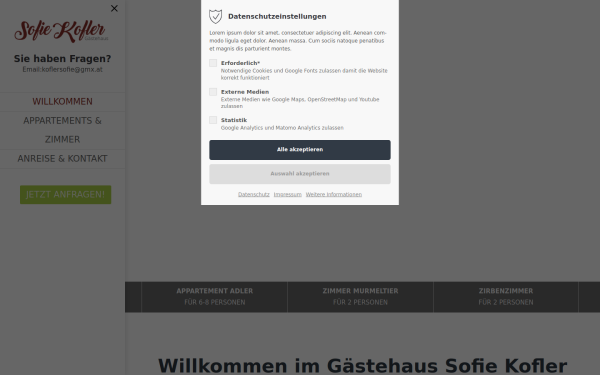Enable the Externe Medien checkbox

[x=213, y=92]
